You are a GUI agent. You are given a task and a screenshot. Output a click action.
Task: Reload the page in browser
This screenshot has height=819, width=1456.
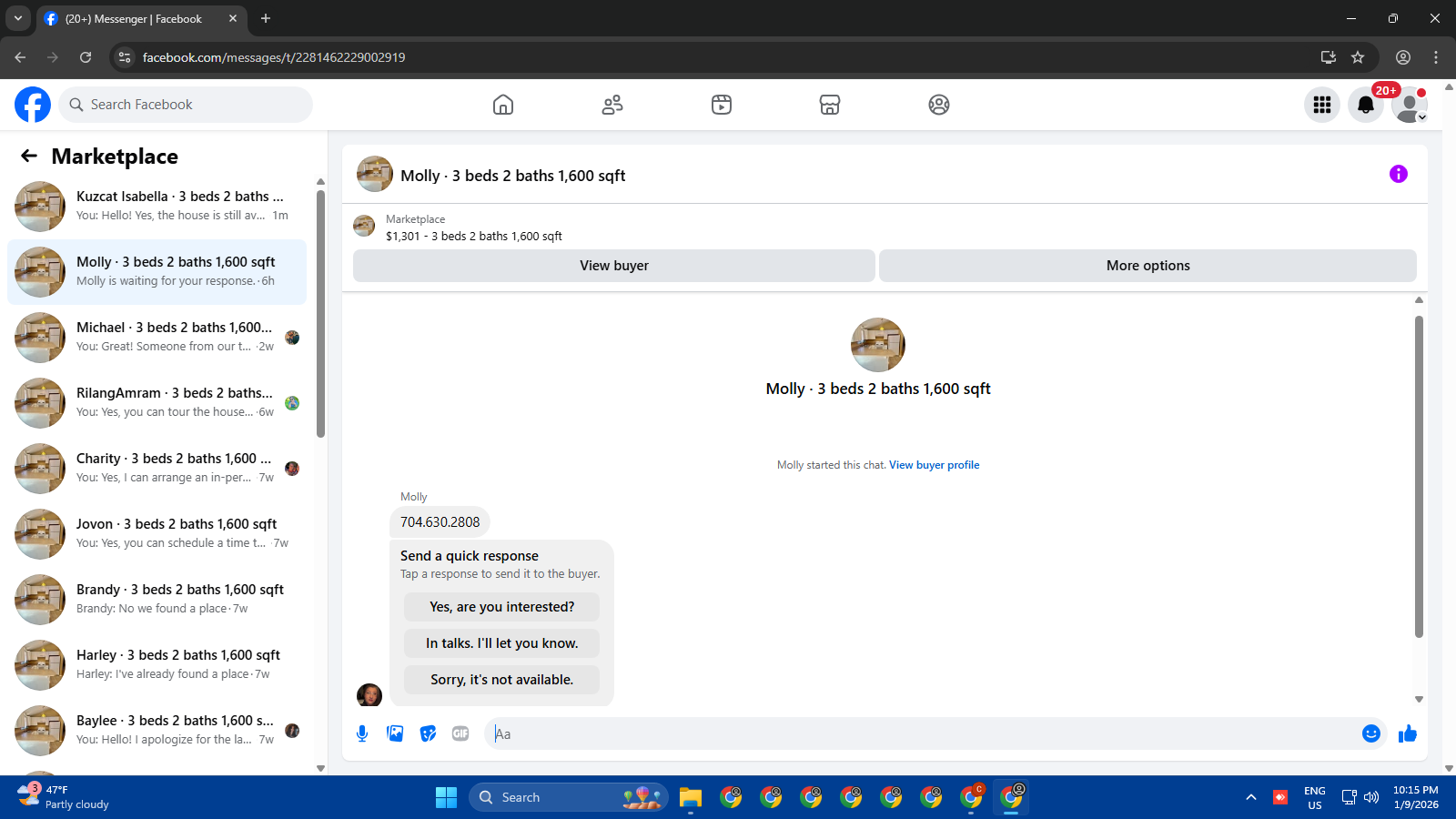tap(86, 57)
